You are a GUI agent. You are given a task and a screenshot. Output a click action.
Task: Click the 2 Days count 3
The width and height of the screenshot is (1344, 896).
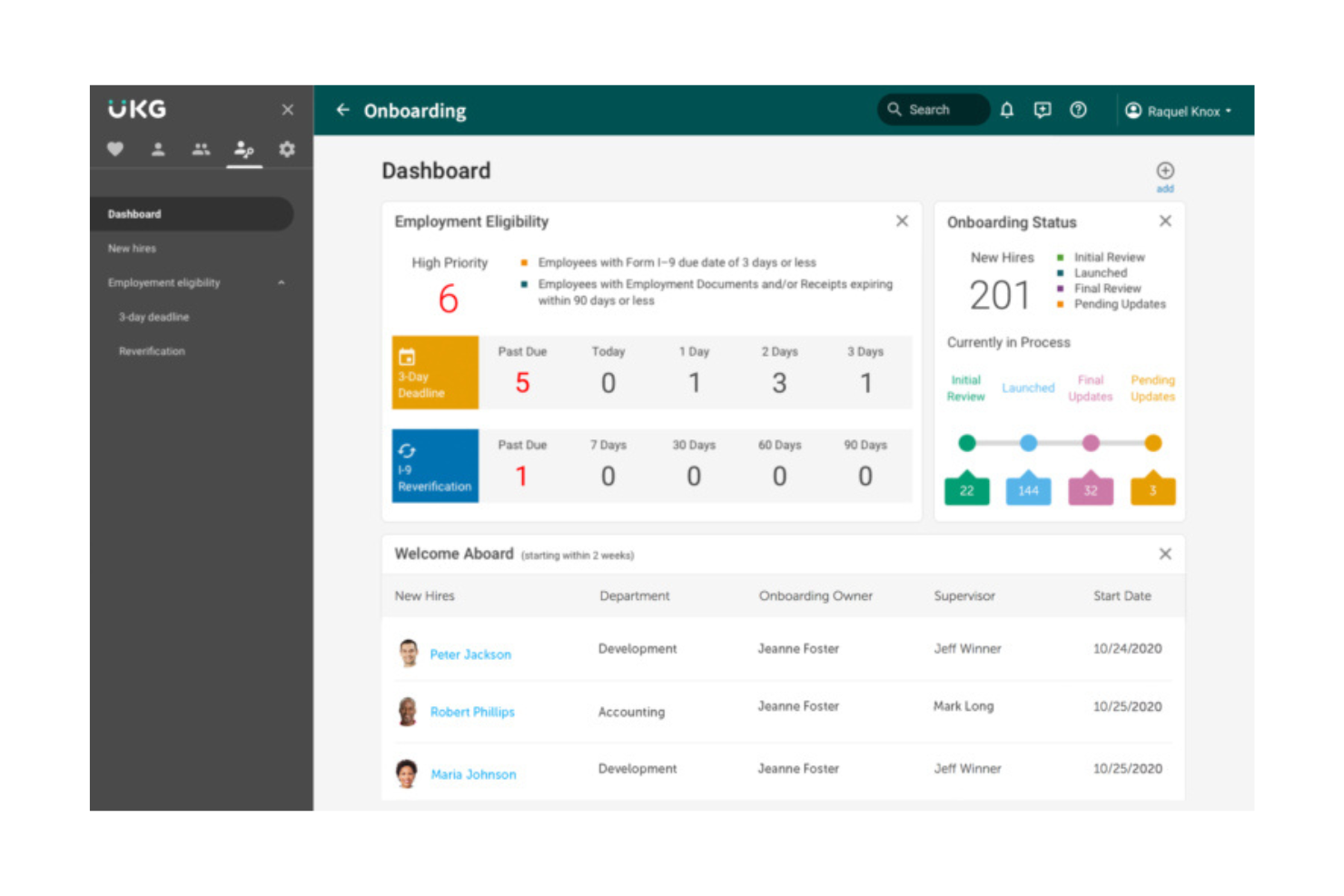tap(779, 383)
